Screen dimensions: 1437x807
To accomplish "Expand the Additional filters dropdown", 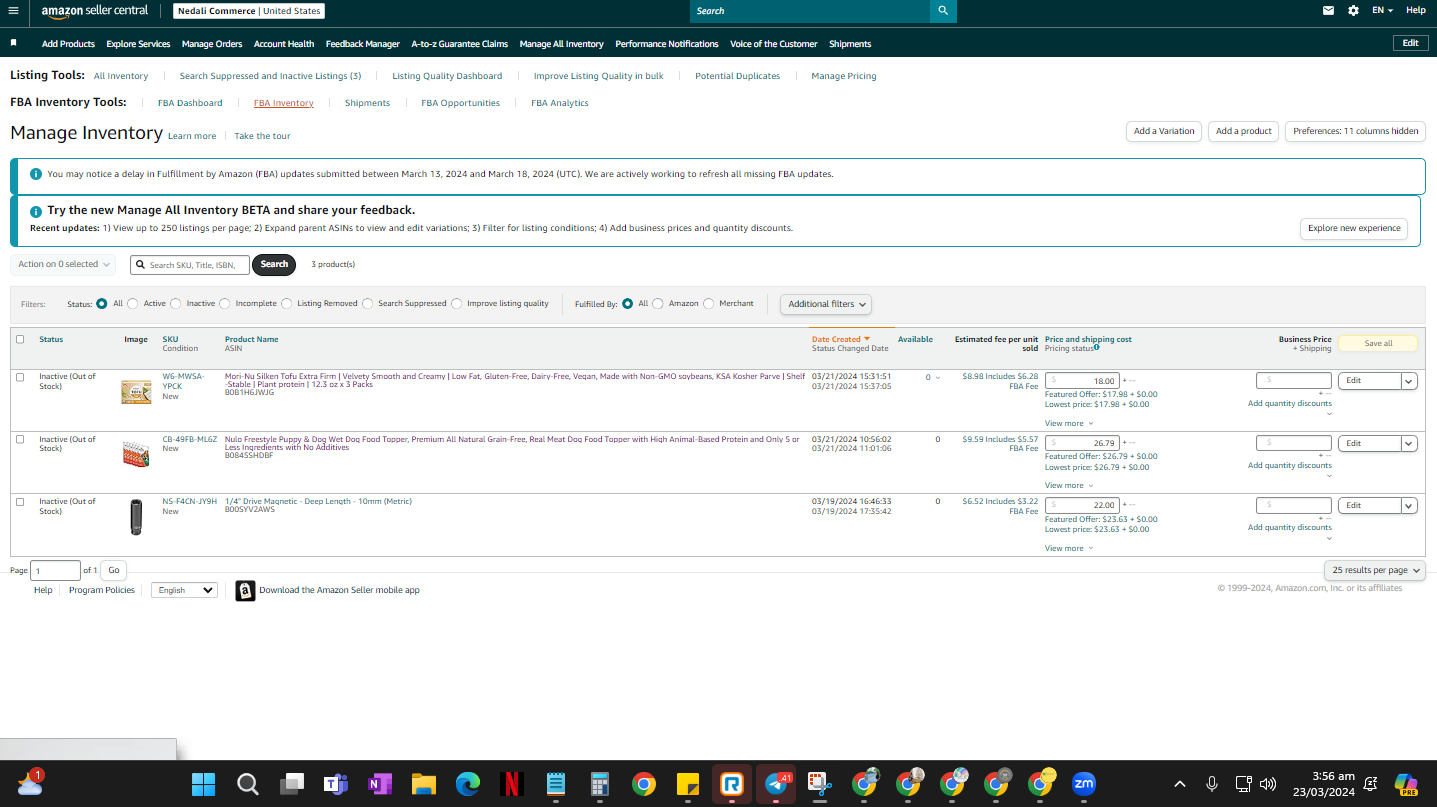I will [x=826, y=304].
